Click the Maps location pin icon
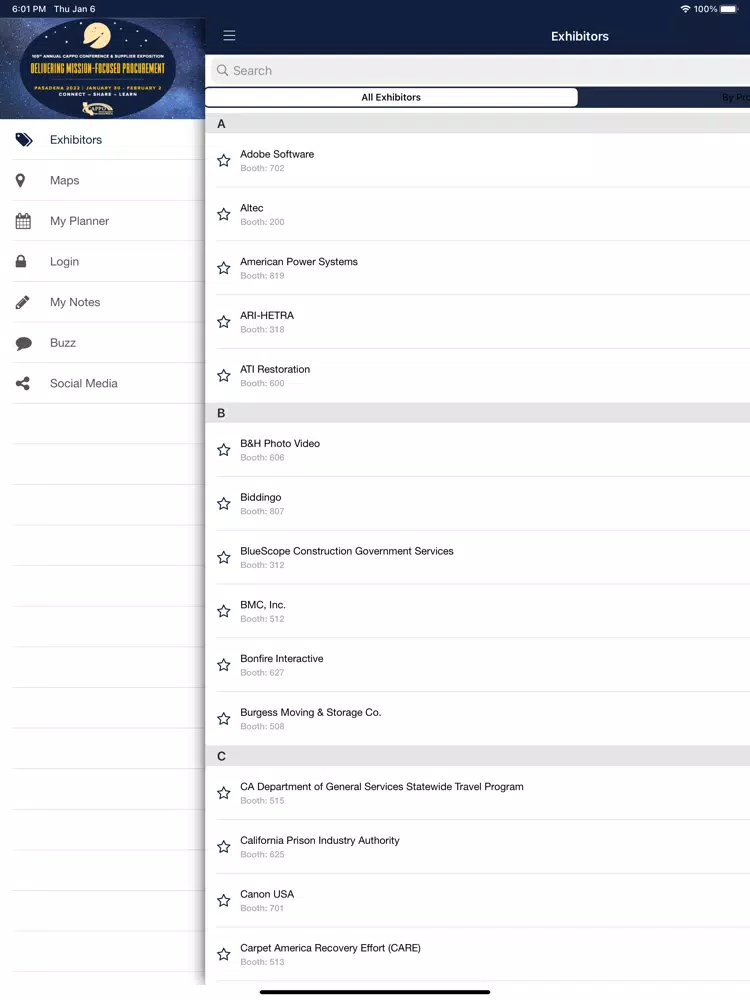 click(20, 180)
